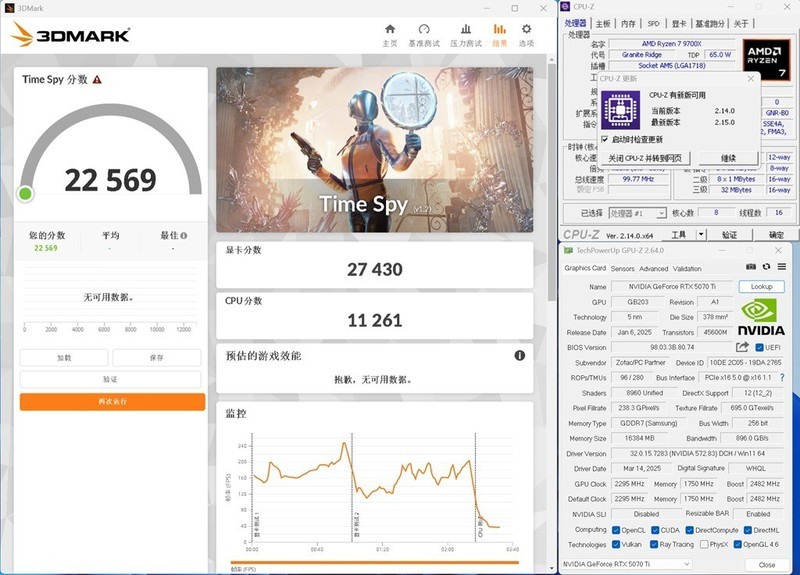Click the 3DMark vertical scrollbar

(x=552, y=183)
